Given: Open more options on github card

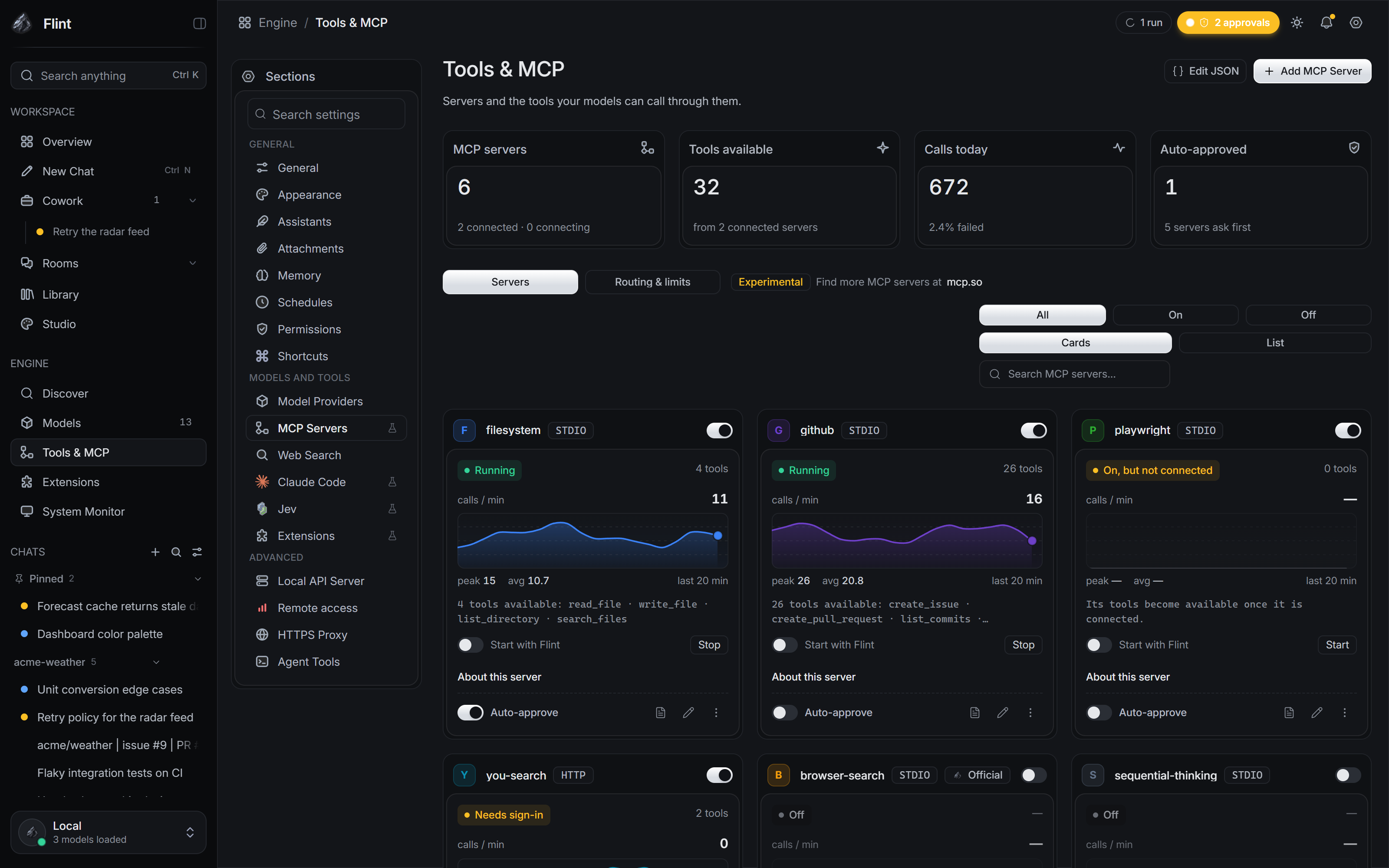Looking at the screenshot, I should [1030, 713].
